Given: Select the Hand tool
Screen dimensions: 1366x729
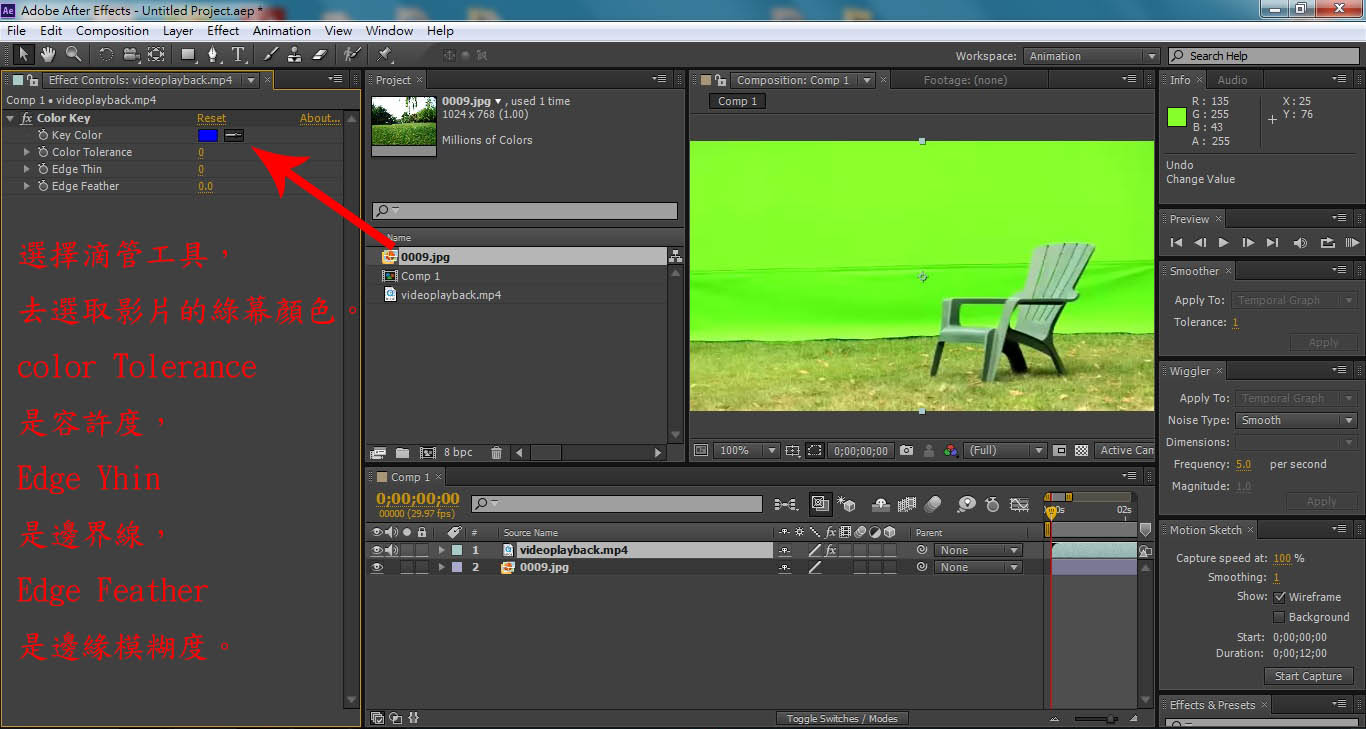Looking at the screenshot, I should tap(48, 54).
